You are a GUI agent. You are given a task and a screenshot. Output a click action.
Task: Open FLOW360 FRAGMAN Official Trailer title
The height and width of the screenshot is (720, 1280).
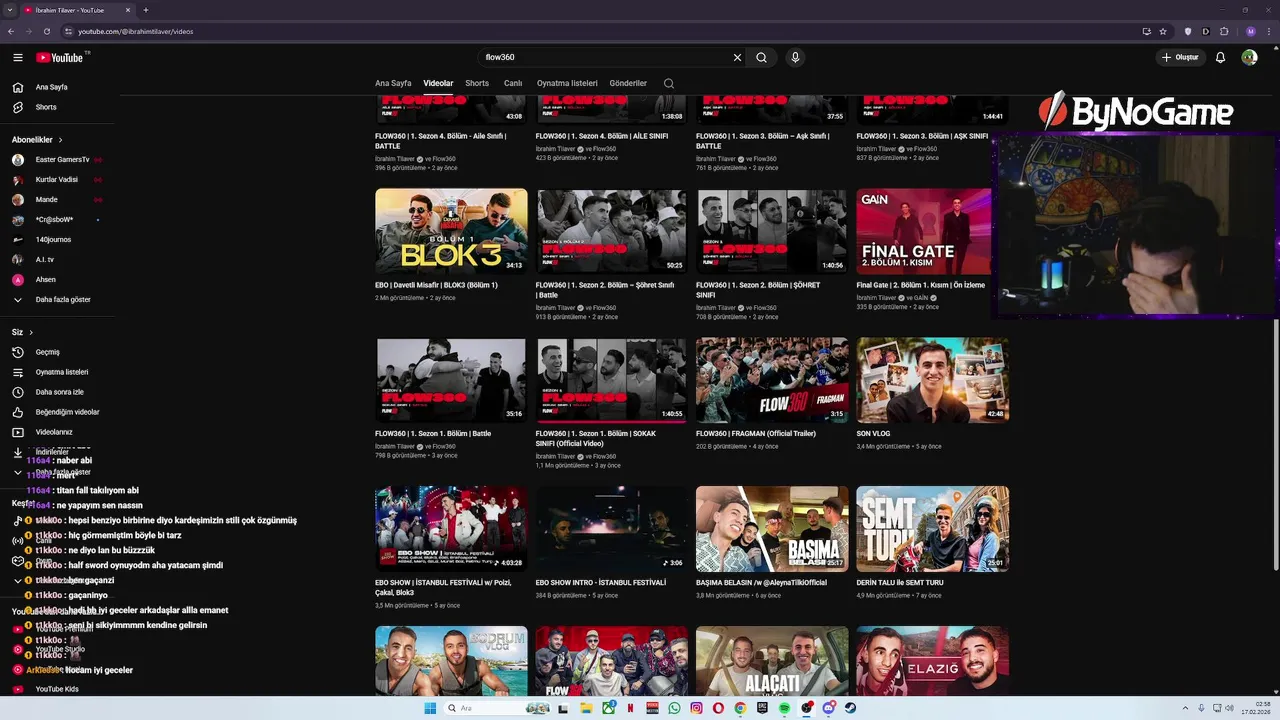tap(756, 434)
